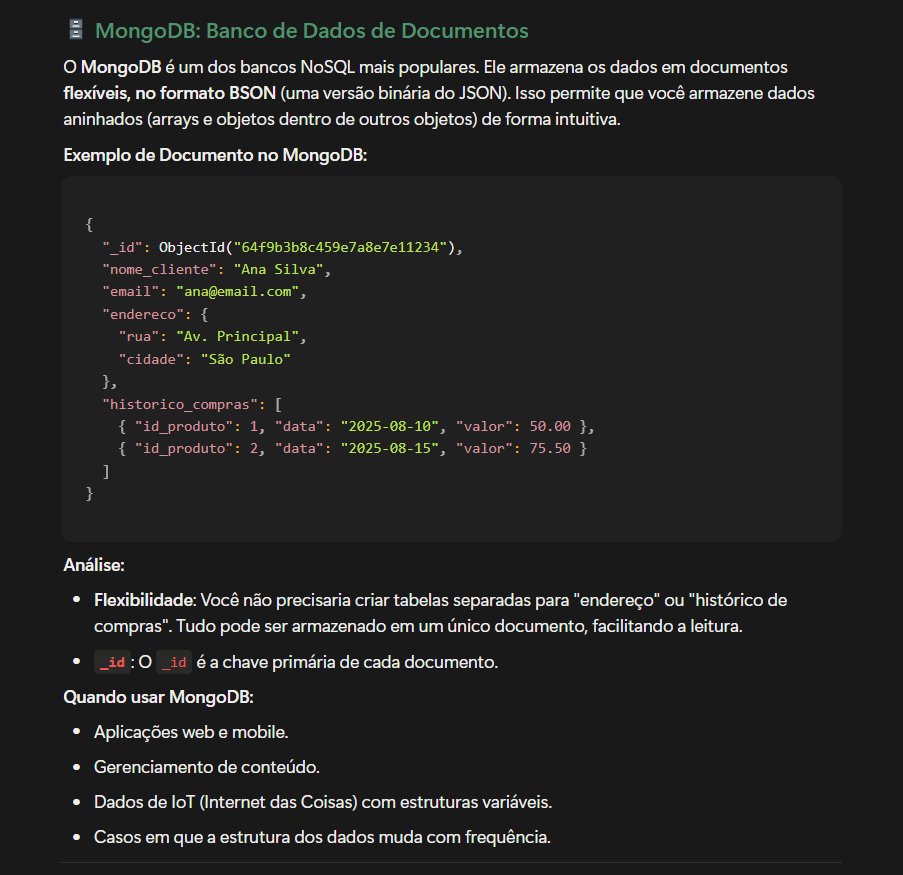Click the heading 'MongoDB: Banco de Dados de Documentos'
Image resolution: width=903 pixels, height=875 pixels.
coord(312,31)
